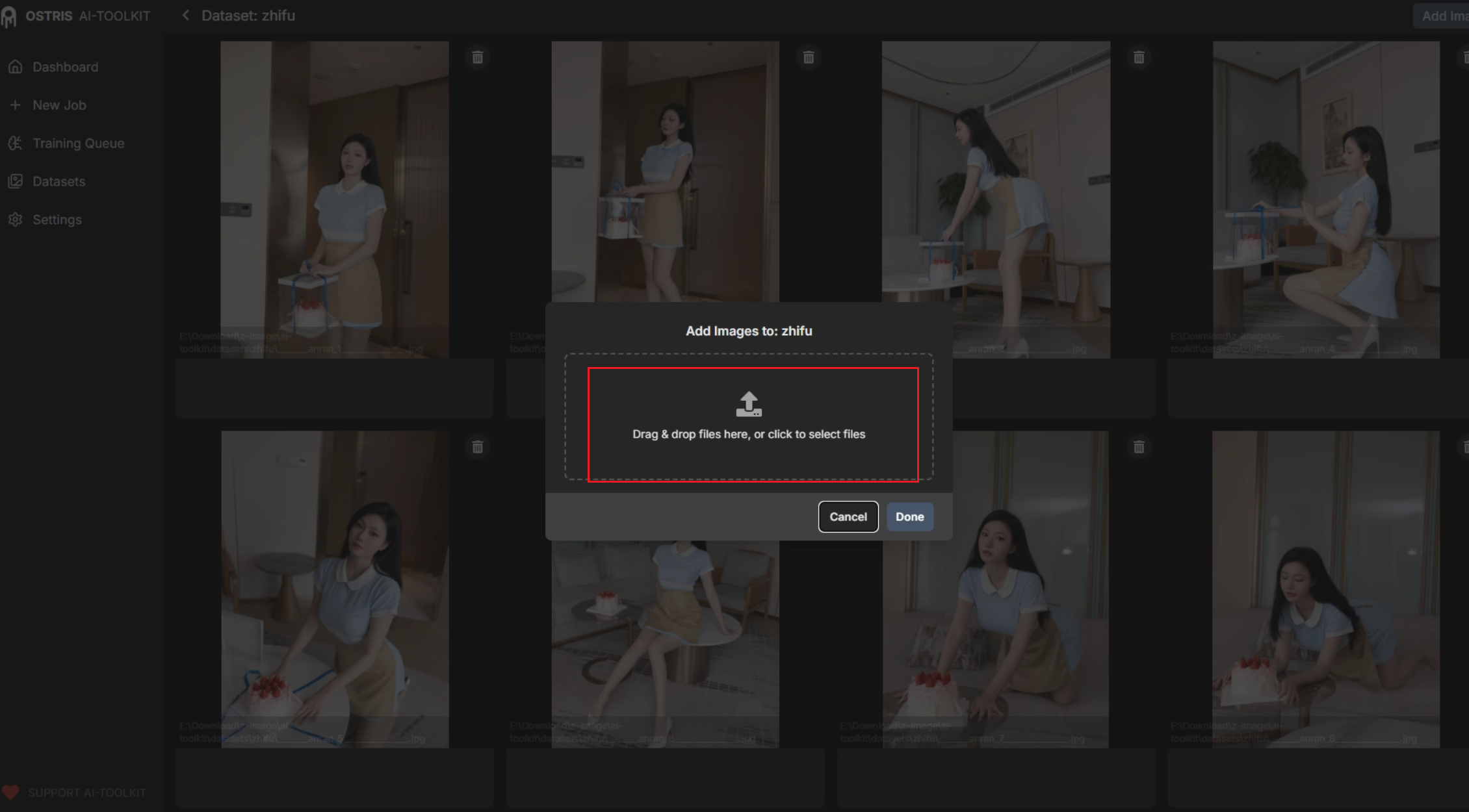Click the heart Support AI-Toolkit icon
The height and width of the screenshot is (812, 1469).
[x=10, y=793]
